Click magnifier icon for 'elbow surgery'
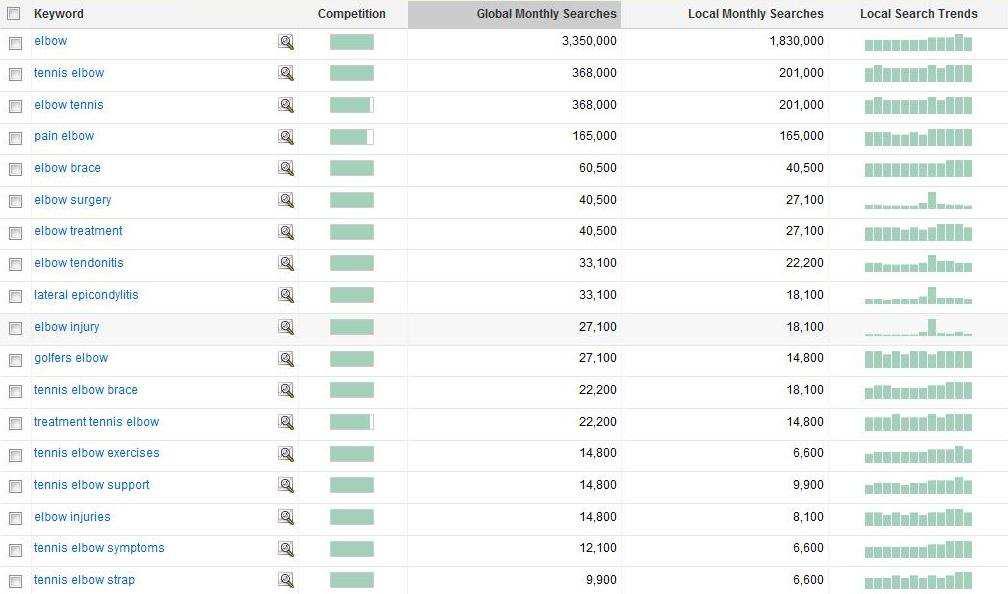Image resolution: width=1008 pixels, height=594 pixels. coord(286,201)
